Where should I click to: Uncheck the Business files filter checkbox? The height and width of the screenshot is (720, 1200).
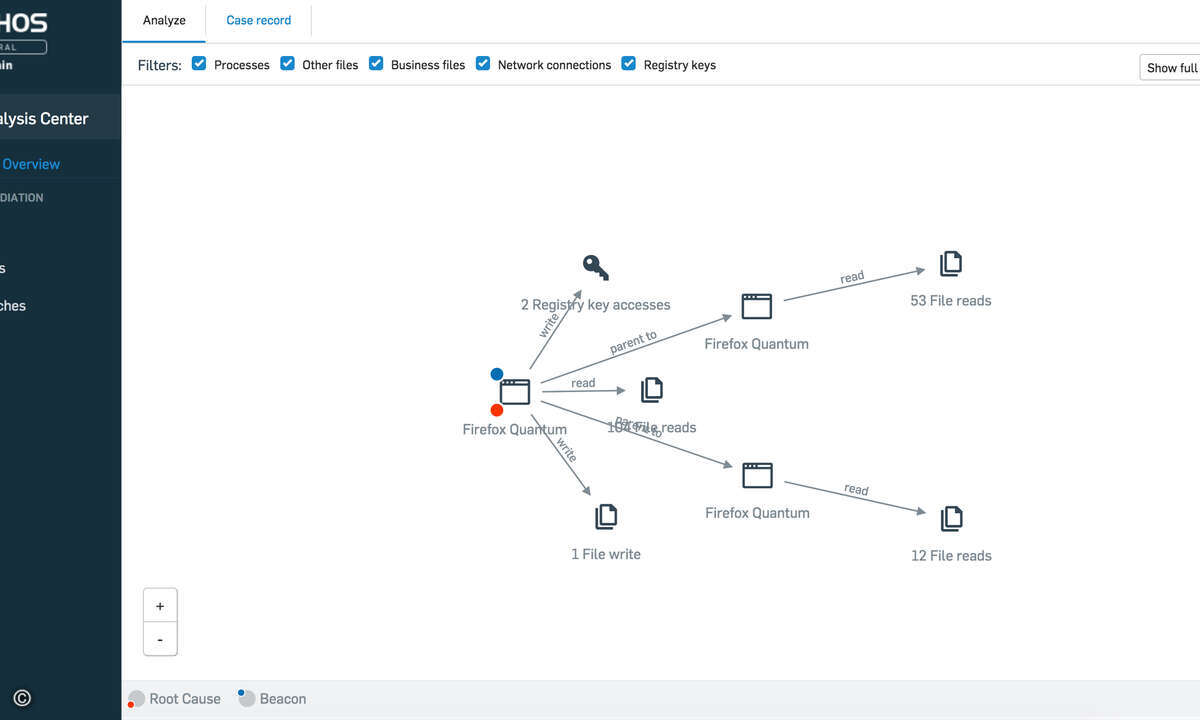[376, 63]
